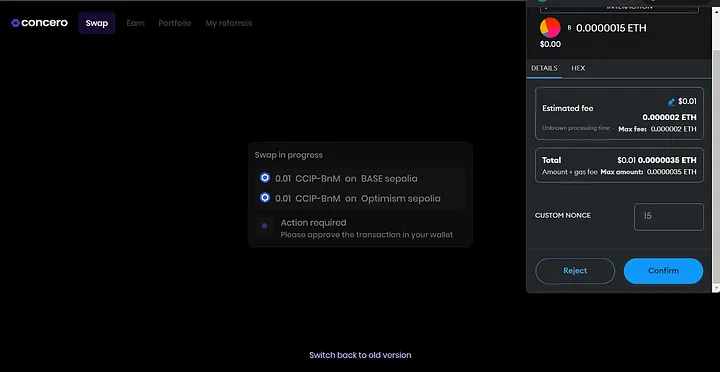Click the 0.01 CCIP-BnM on BASE sepolia row
Image resolution: width=720 pixels, height=372 pixels.
(360, 178)
